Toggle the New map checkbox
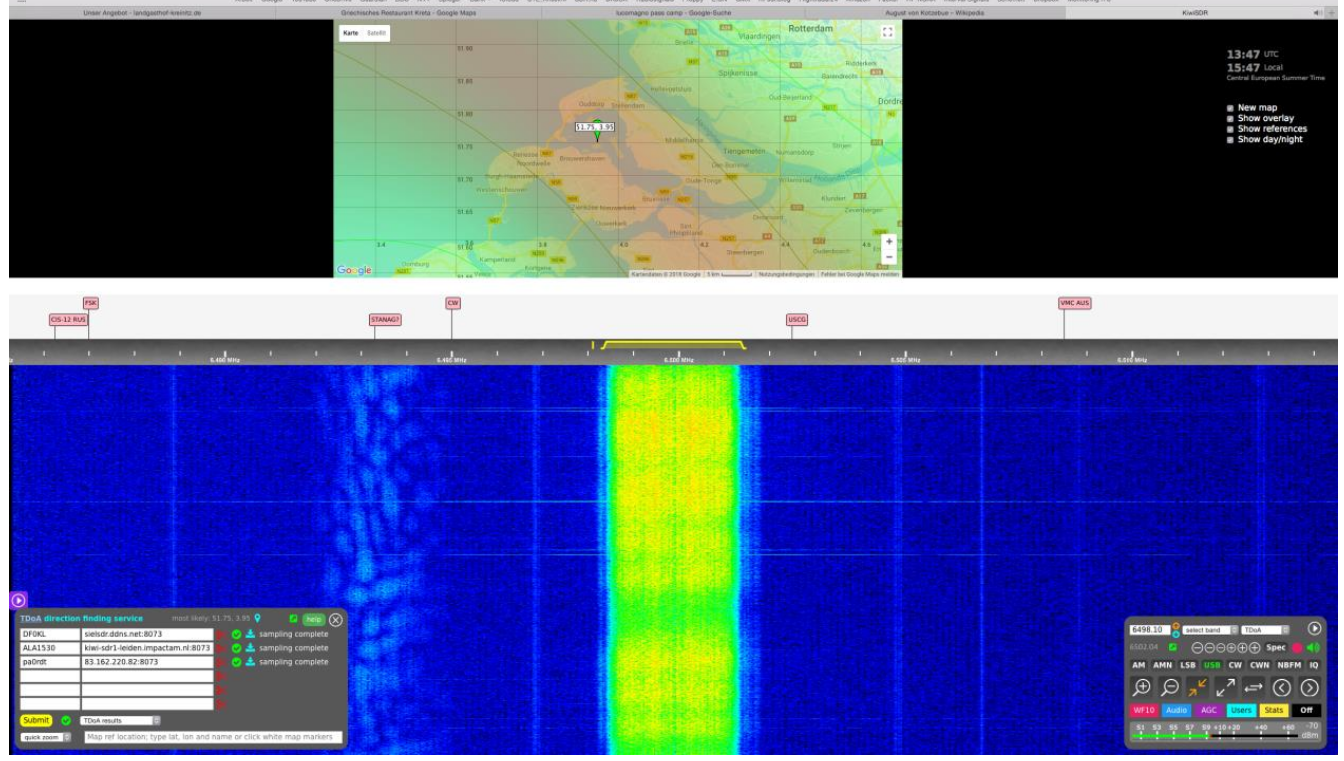The width and height of the screenshot is (1344, 761). 1231,107
